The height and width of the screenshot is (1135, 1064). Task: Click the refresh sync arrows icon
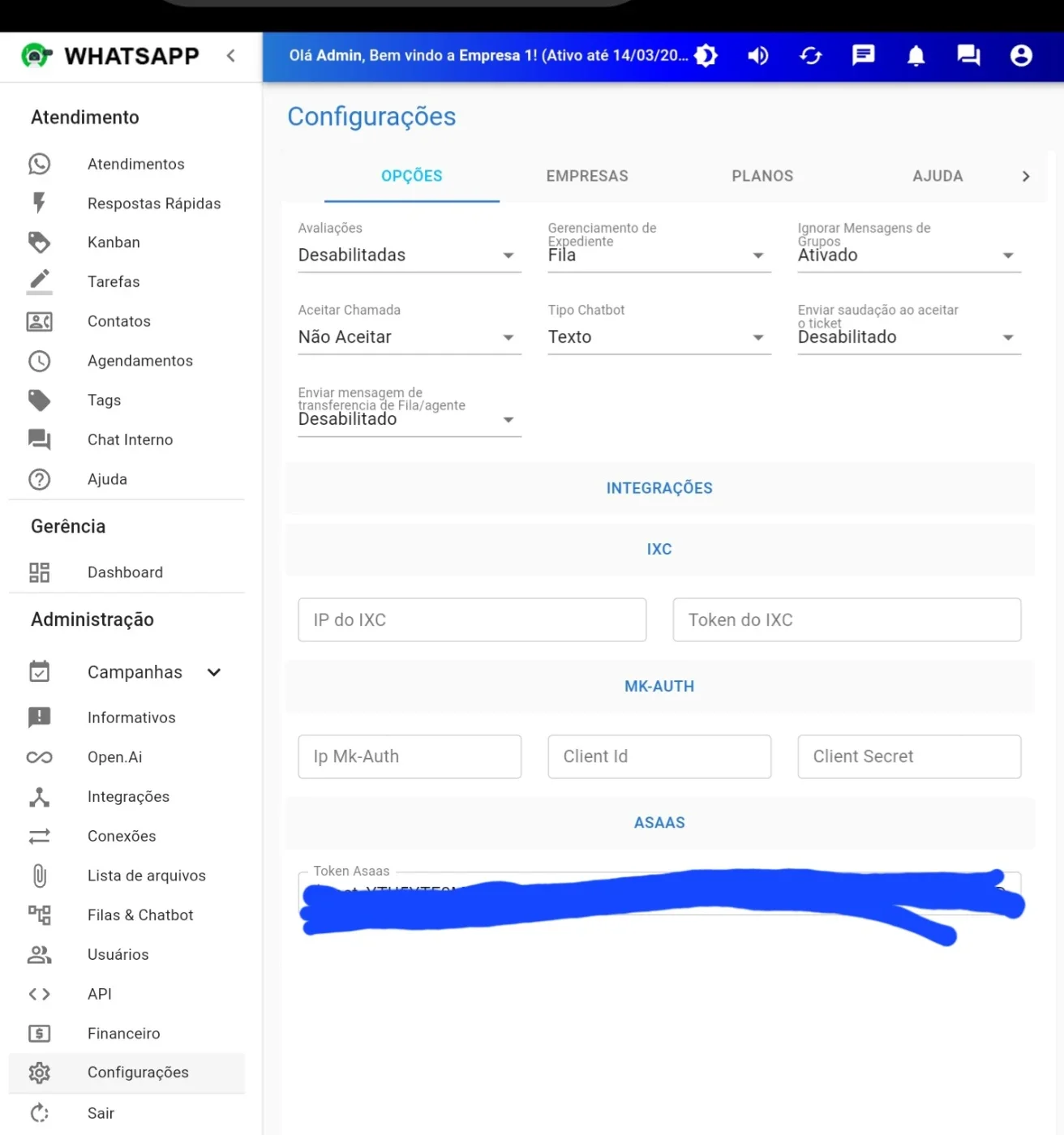(x=811, y=55)
